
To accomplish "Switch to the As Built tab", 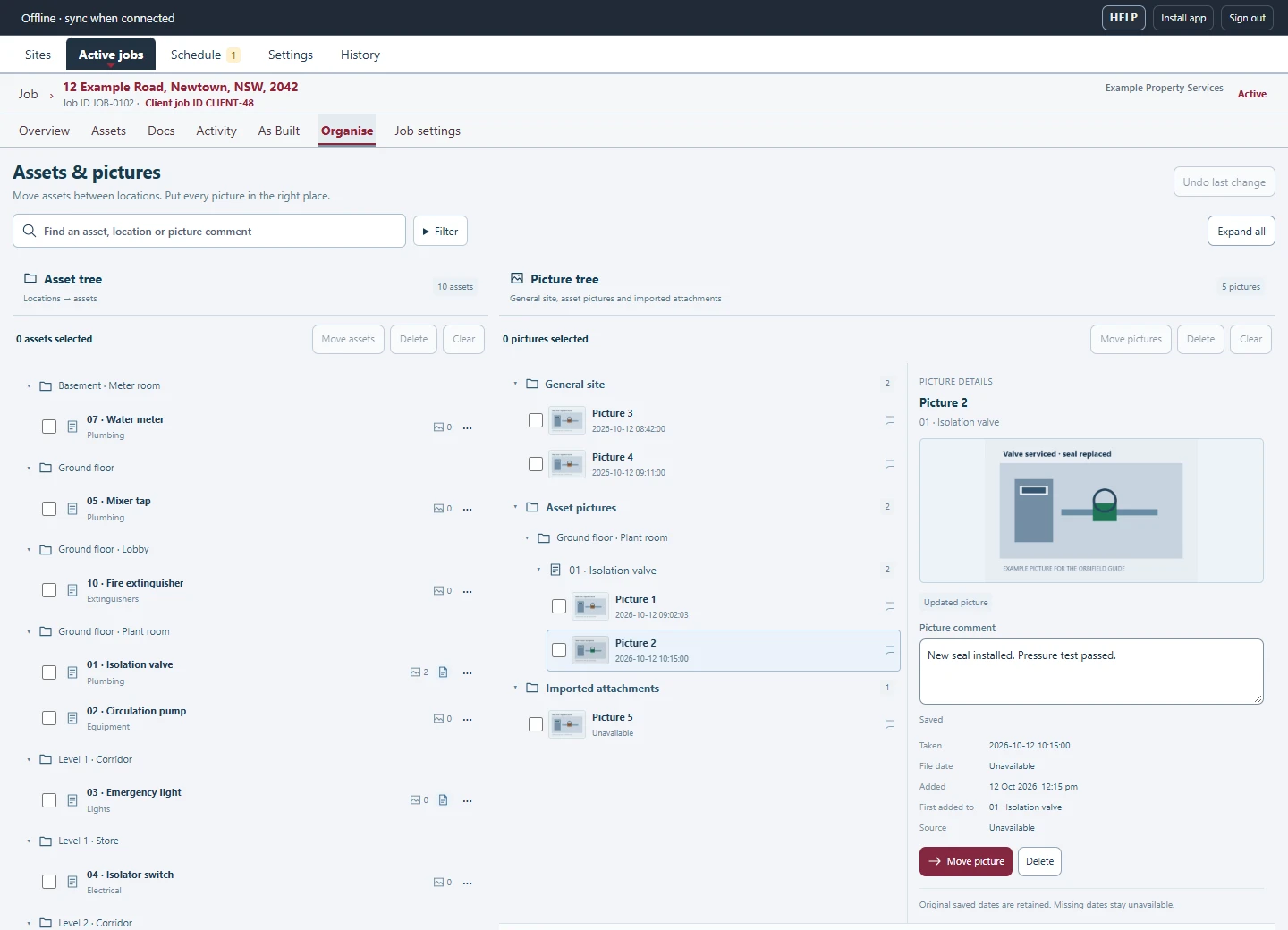I will coord(279,131).
